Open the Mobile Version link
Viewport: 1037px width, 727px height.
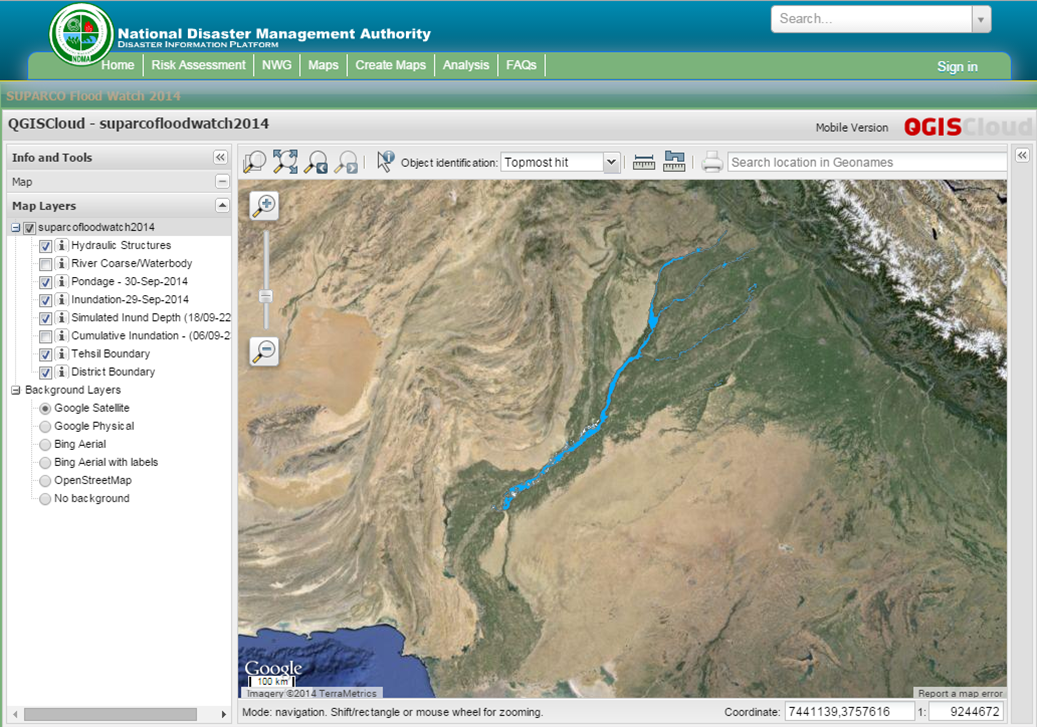[x=851, y=127]
